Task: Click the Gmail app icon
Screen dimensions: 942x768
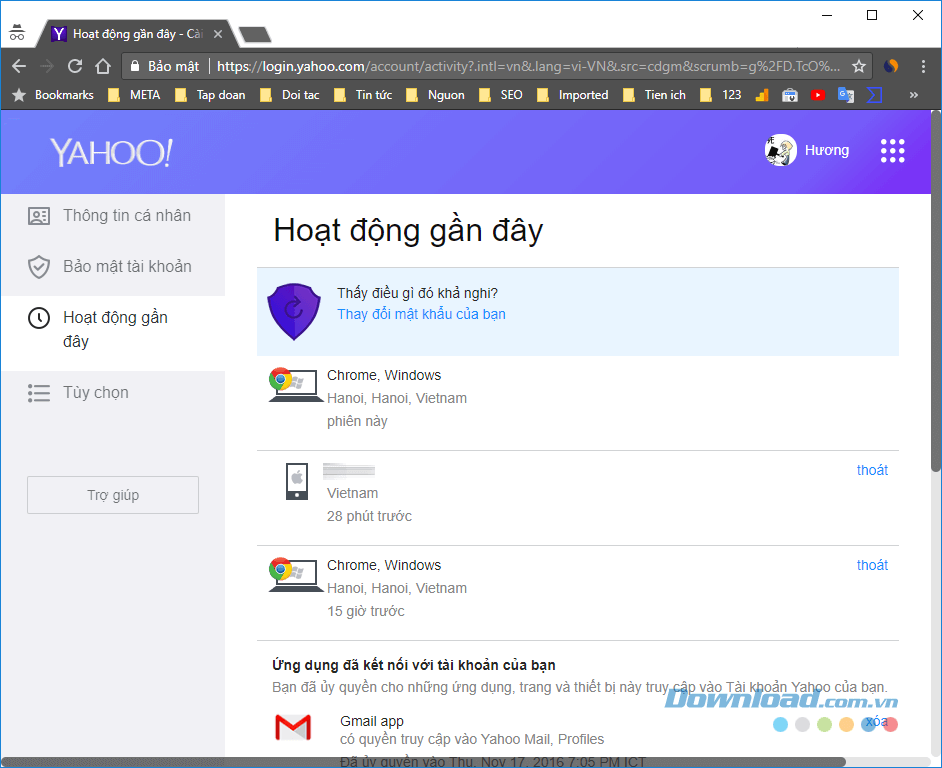Action: (292, 728)
